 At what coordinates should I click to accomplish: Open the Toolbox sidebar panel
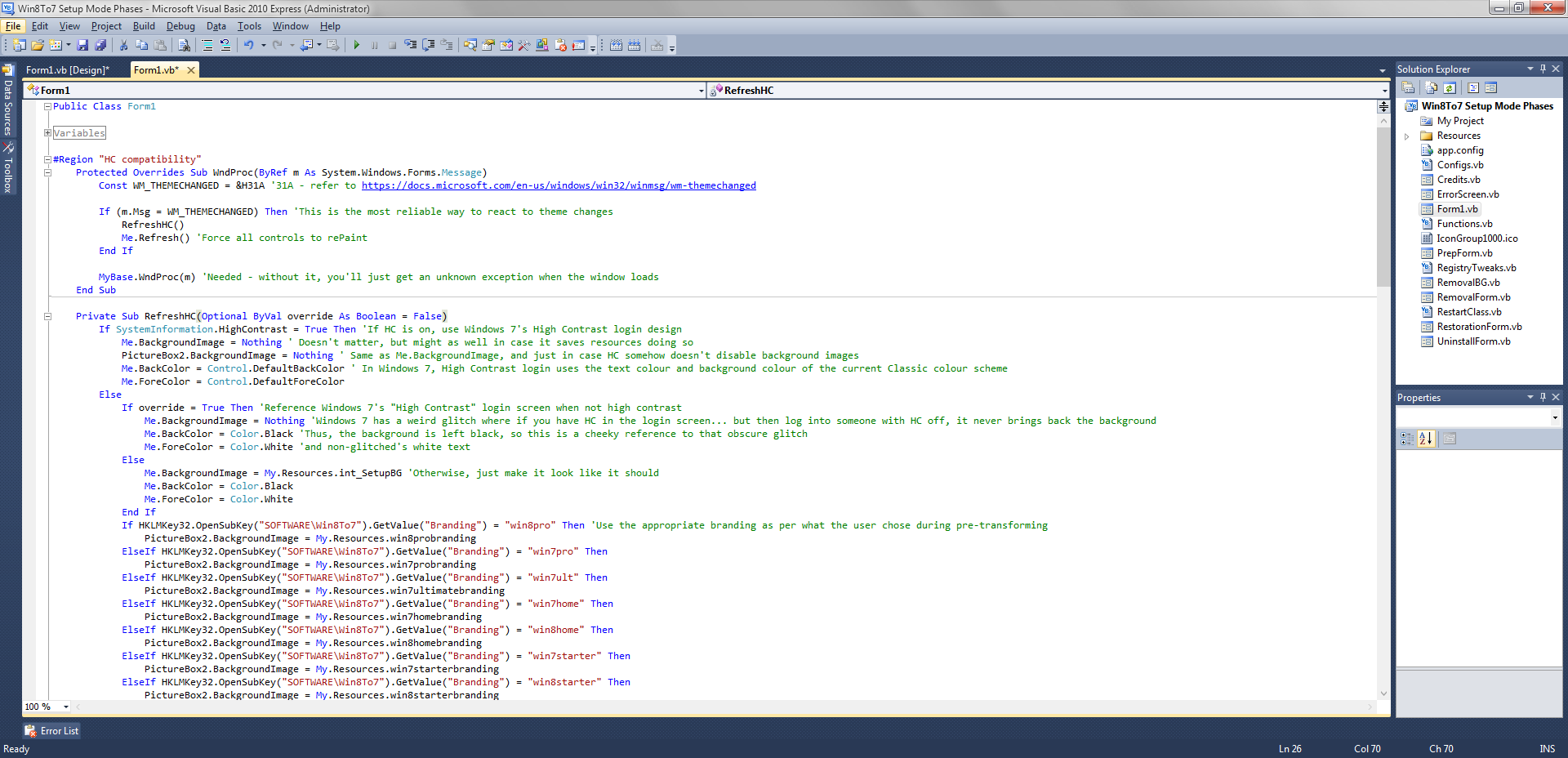[x=8, y=163]
